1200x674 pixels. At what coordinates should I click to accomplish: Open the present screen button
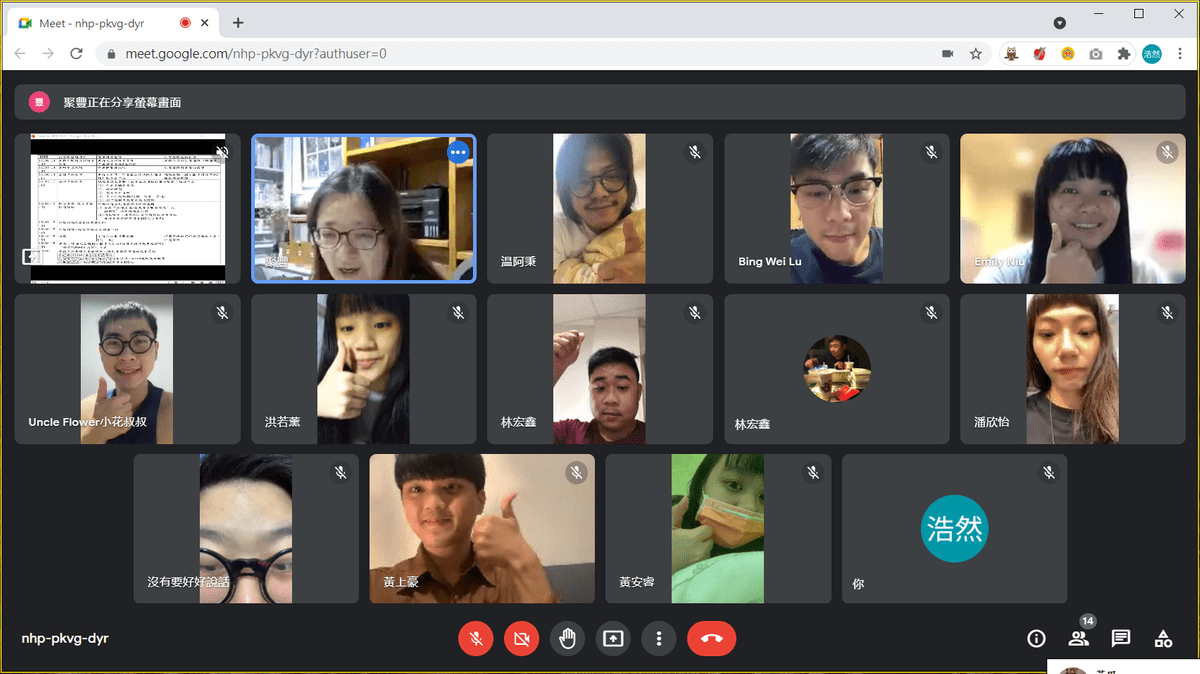tap(613, 638)
